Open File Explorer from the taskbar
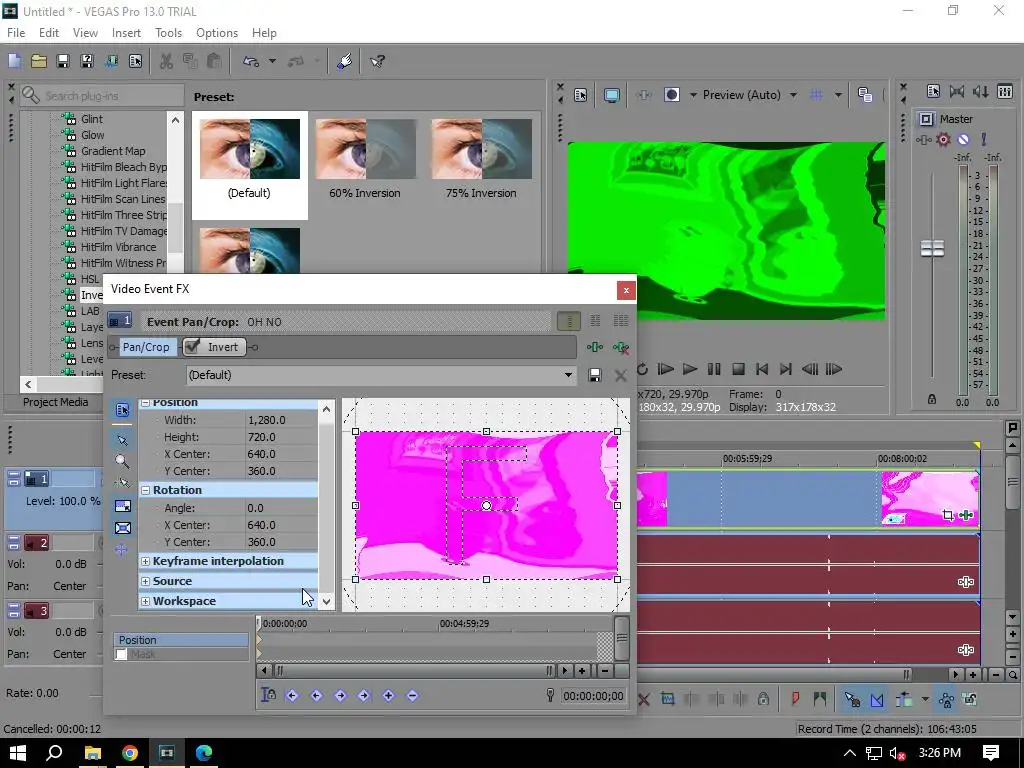This screenshot has width=1024, height=768. (93, 753)
